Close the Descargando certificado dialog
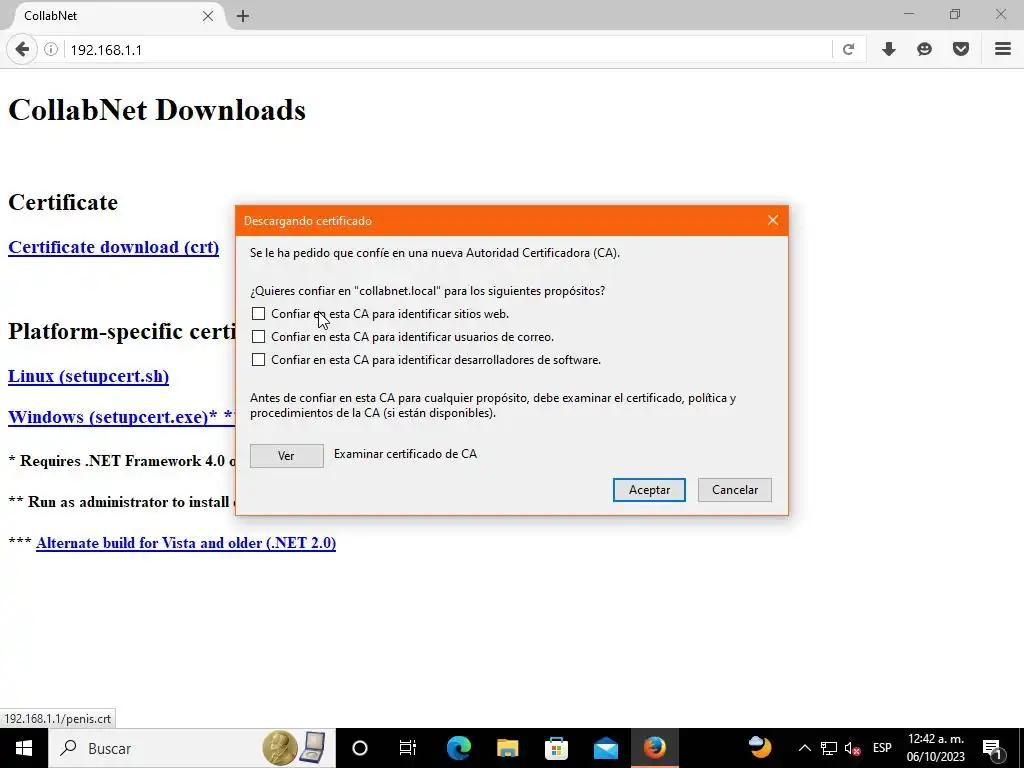1024x768 pixels. (x=773, y=221)
